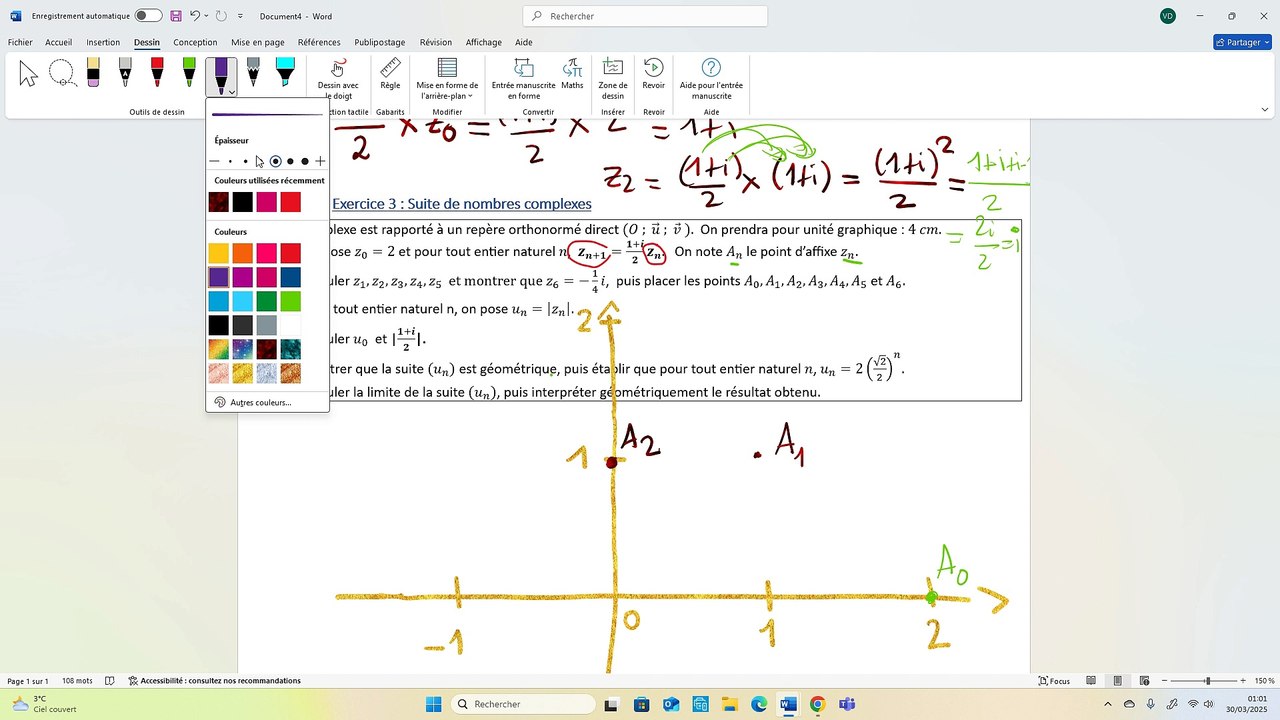Image resolution: width=1280 pixels, height=720 pixels.
Task: Customize the Quick Access Toolbar dropdown
Action: pyautogui.click(x=241, y=16)
